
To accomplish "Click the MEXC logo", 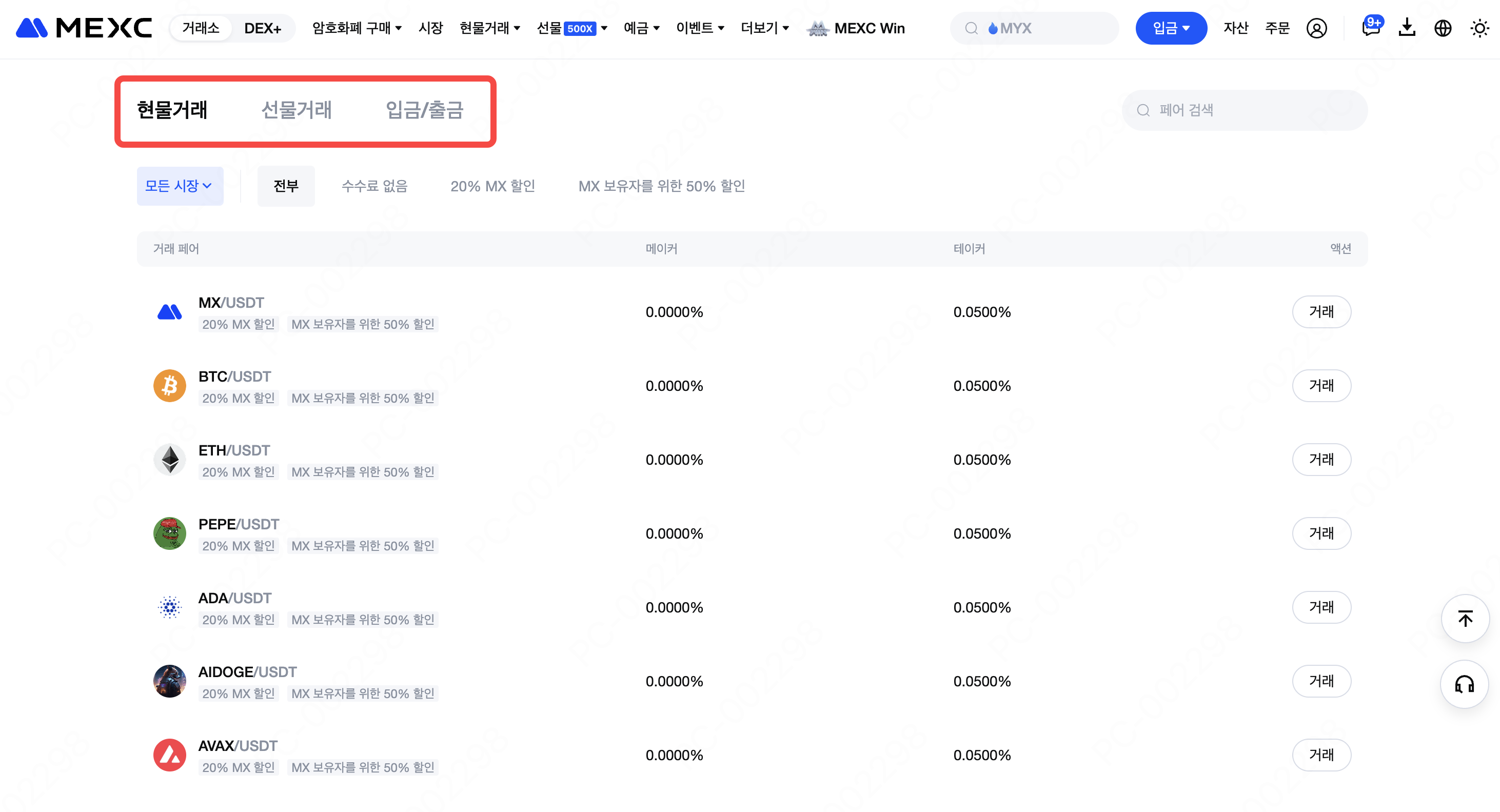I will point(84,28).
